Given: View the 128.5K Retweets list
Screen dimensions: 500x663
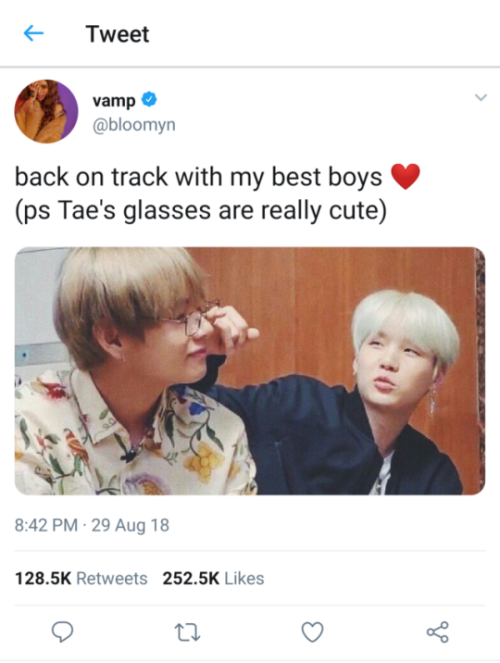Looking at the screenshot, I should point(81,578).
